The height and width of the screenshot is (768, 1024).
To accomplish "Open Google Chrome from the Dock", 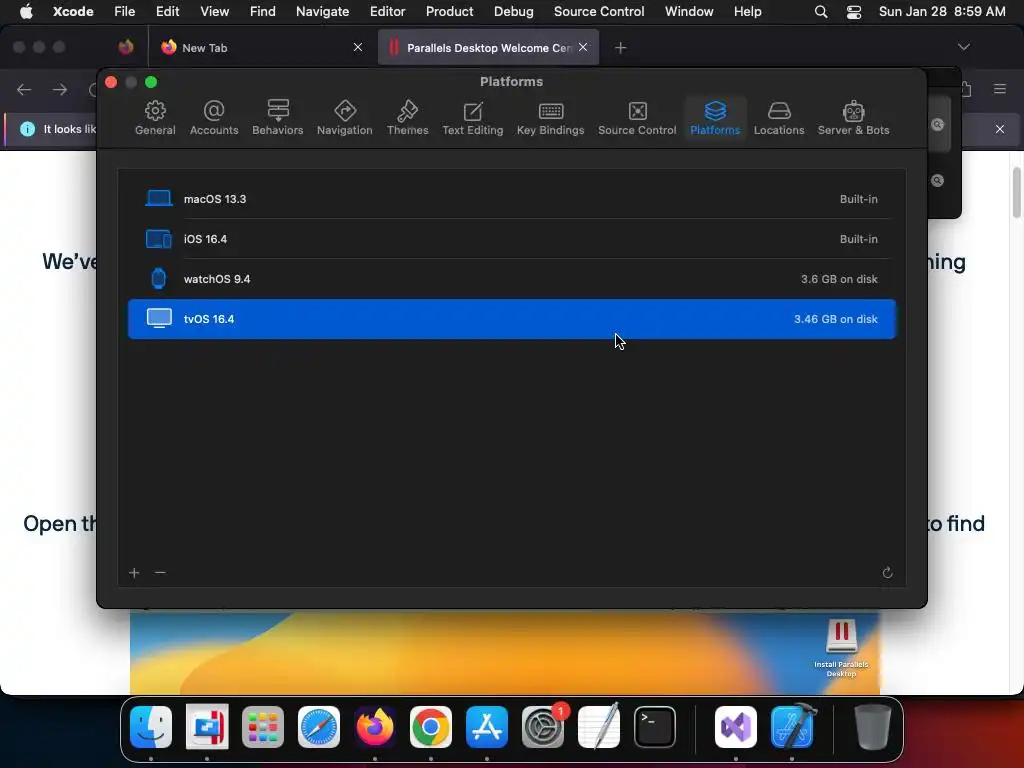I will click(x=430, y=726).
